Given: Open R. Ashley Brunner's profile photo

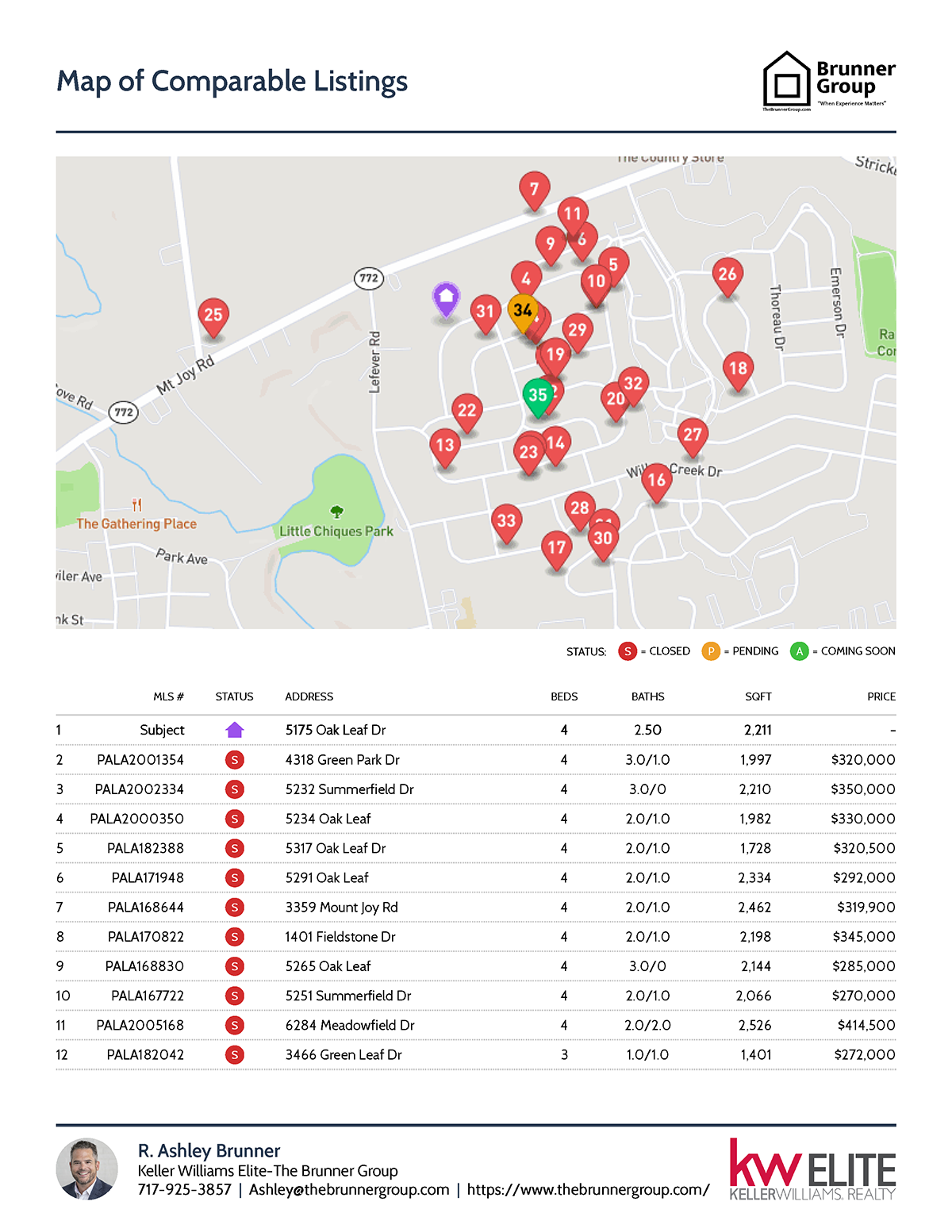Looking at the screenshot, I should coord(87,1169).
